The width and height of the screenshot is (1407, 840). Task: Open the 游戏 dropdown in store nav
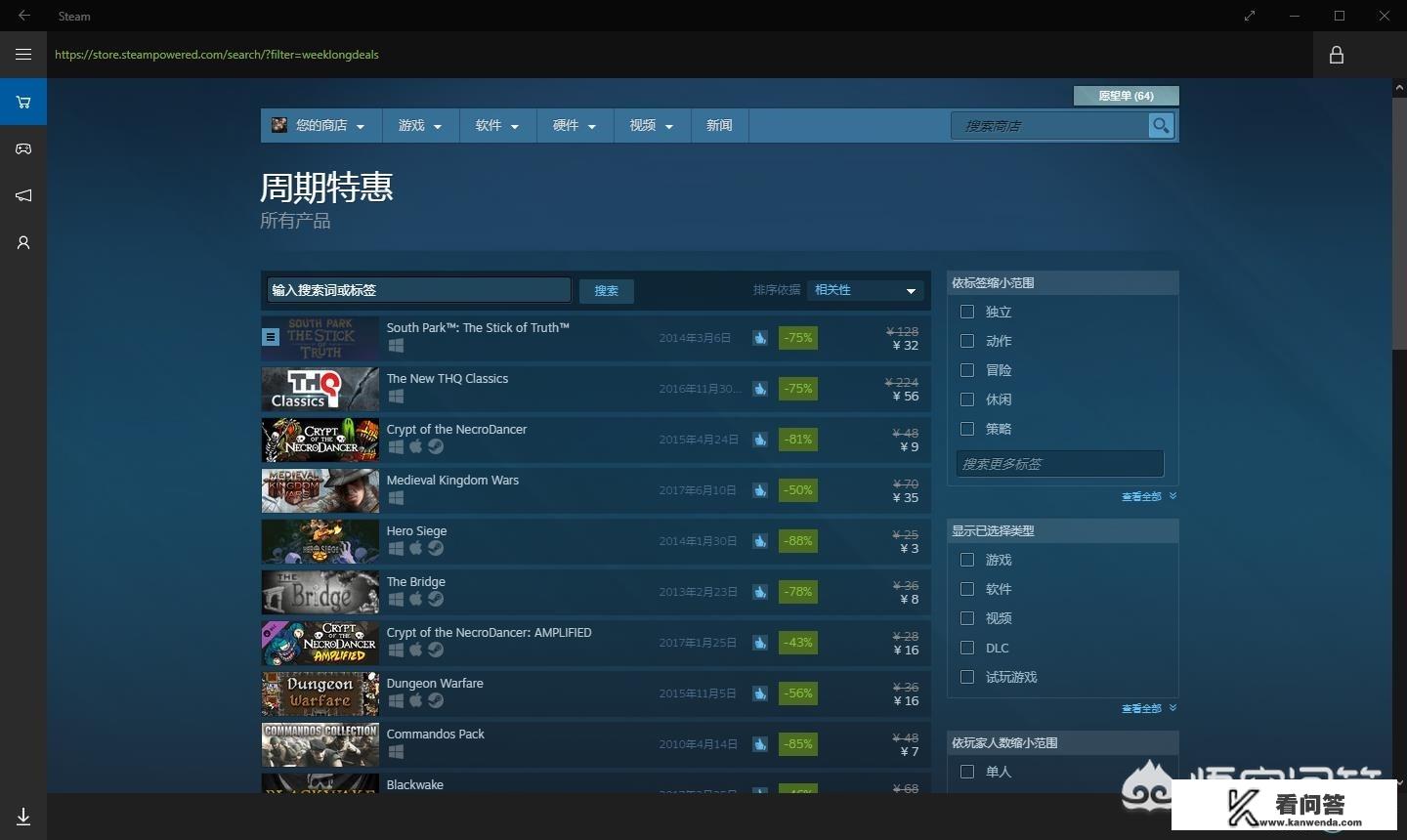[x=420, y=125]
